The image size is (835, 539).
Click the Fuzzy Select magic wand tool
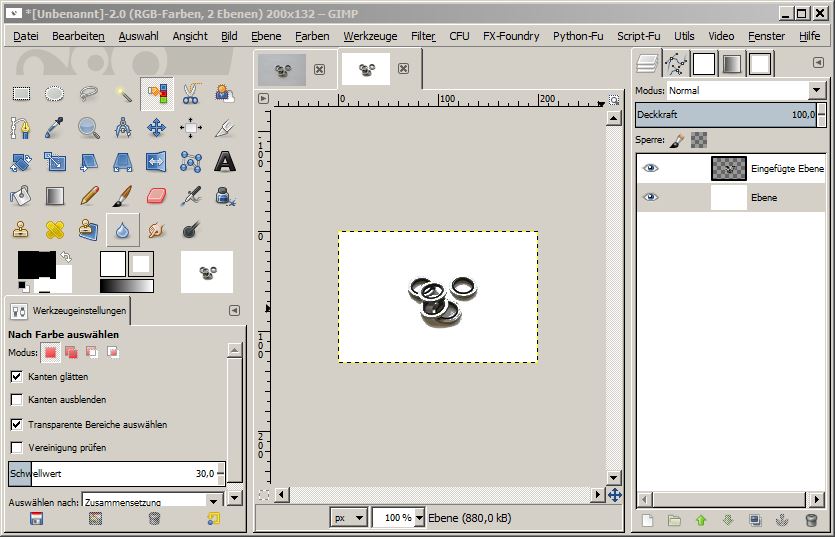[123, 94]
